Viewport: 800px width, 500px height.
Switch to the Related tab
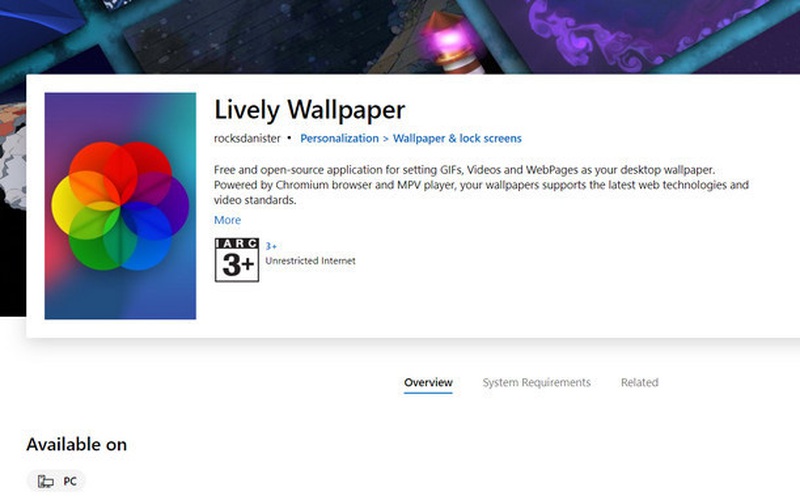(639, 382)
